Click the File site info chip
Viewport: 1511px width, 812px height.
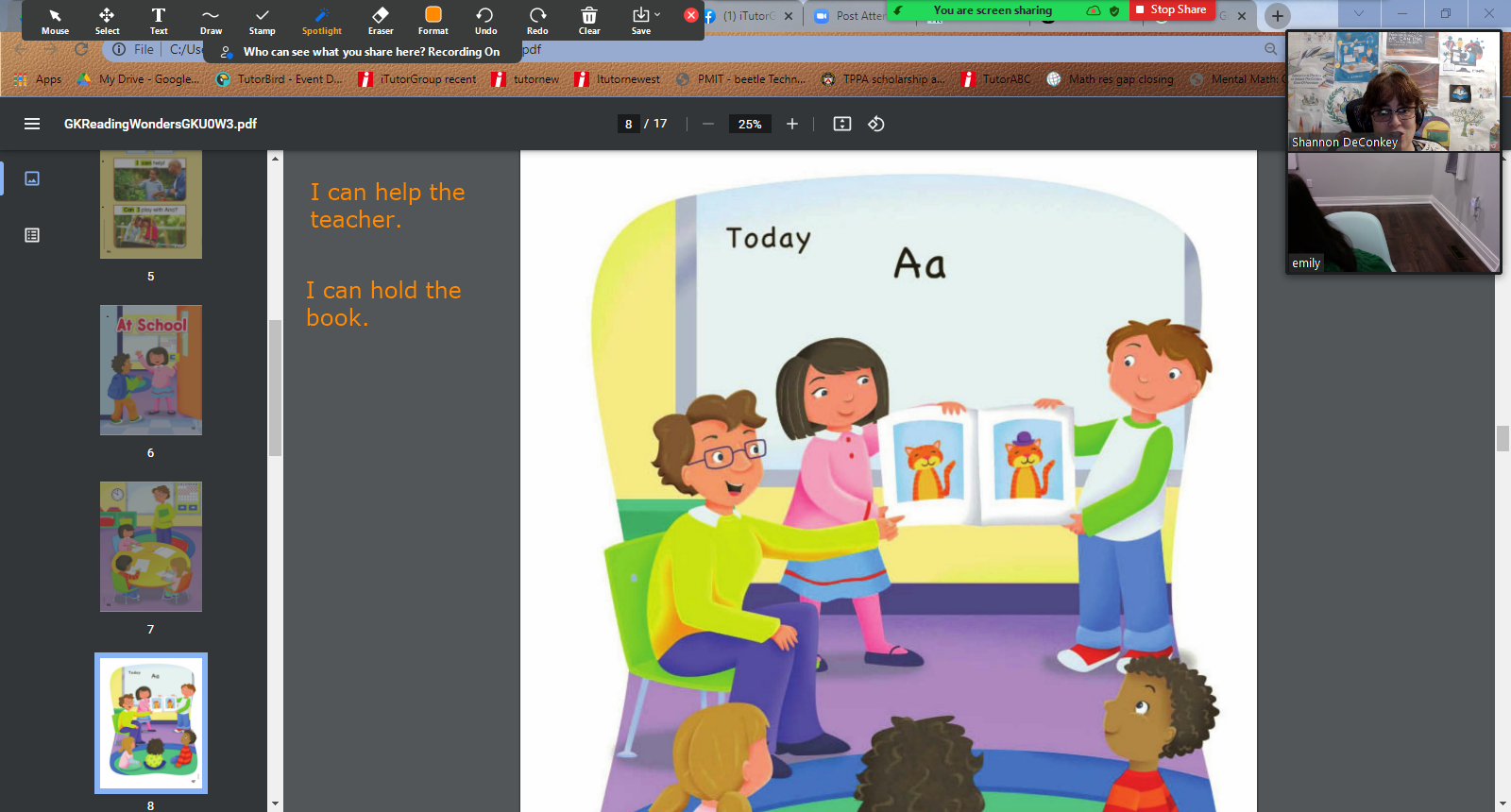point(133,49)
